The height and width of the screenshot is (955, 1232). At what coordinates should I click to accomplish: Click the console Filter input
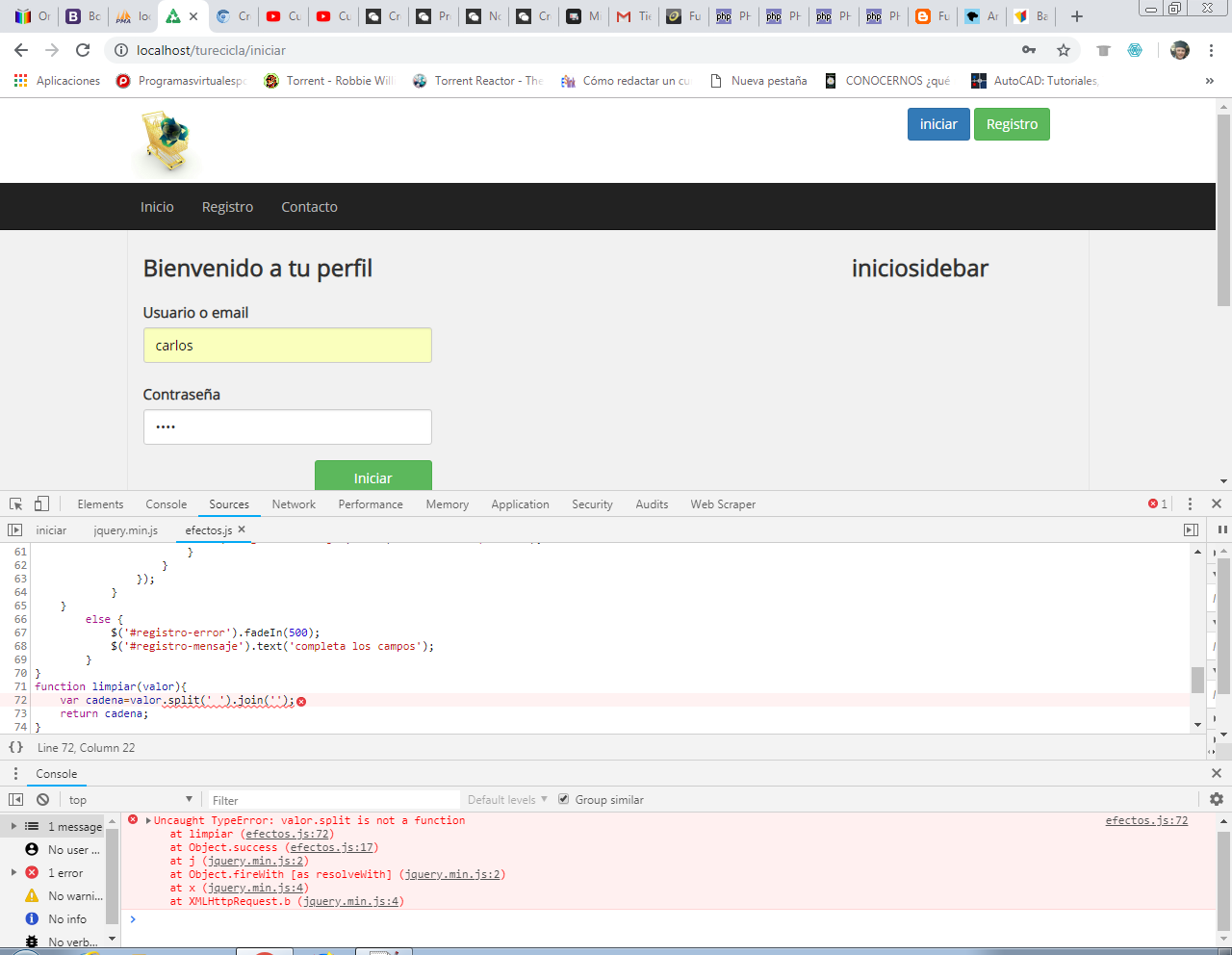[x=332, y=800]
